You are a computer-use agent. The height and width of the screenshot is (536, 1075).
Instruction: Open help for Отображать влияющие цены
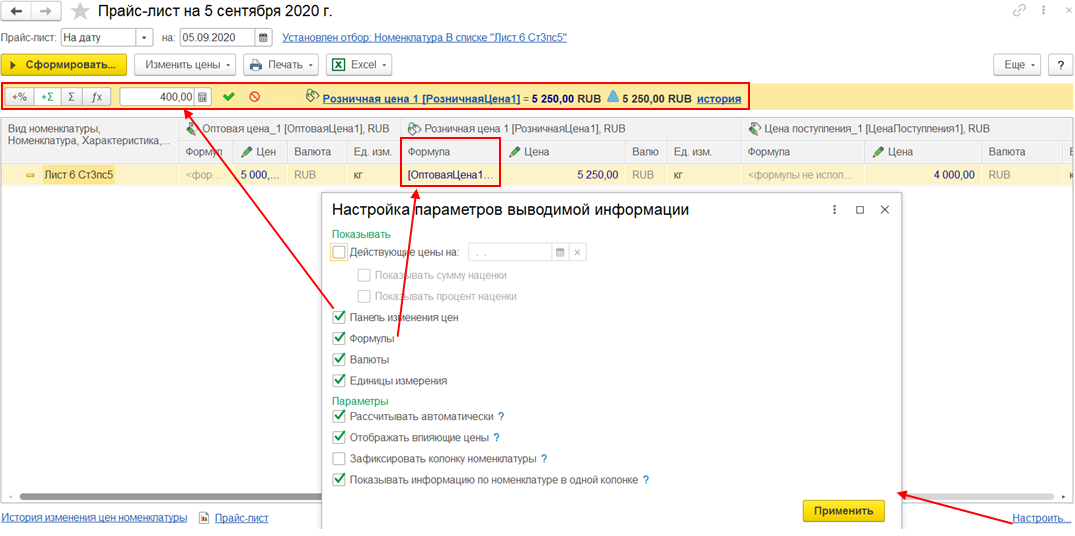[496, 437]
